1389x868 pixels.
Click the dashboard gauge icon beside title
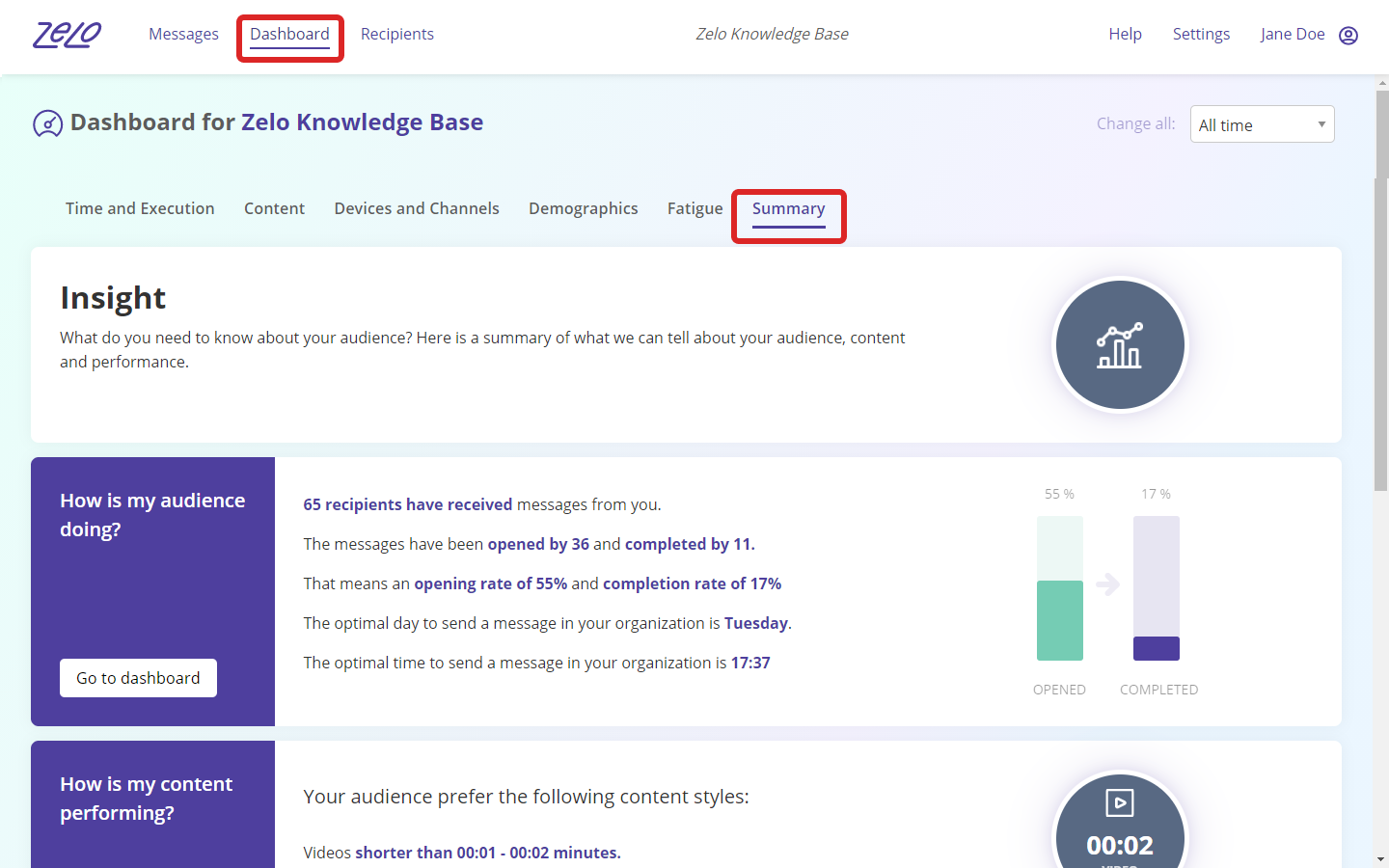47,123
